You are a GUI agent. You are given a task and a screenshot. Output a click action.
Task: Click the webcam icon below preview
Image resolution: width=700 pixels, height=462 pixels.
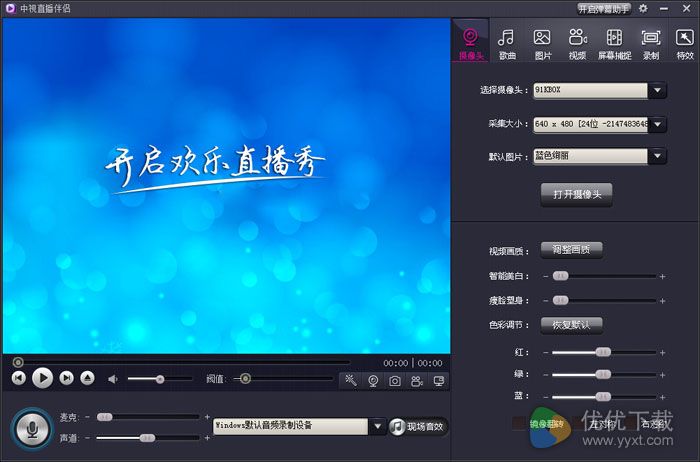coord(373,381)
